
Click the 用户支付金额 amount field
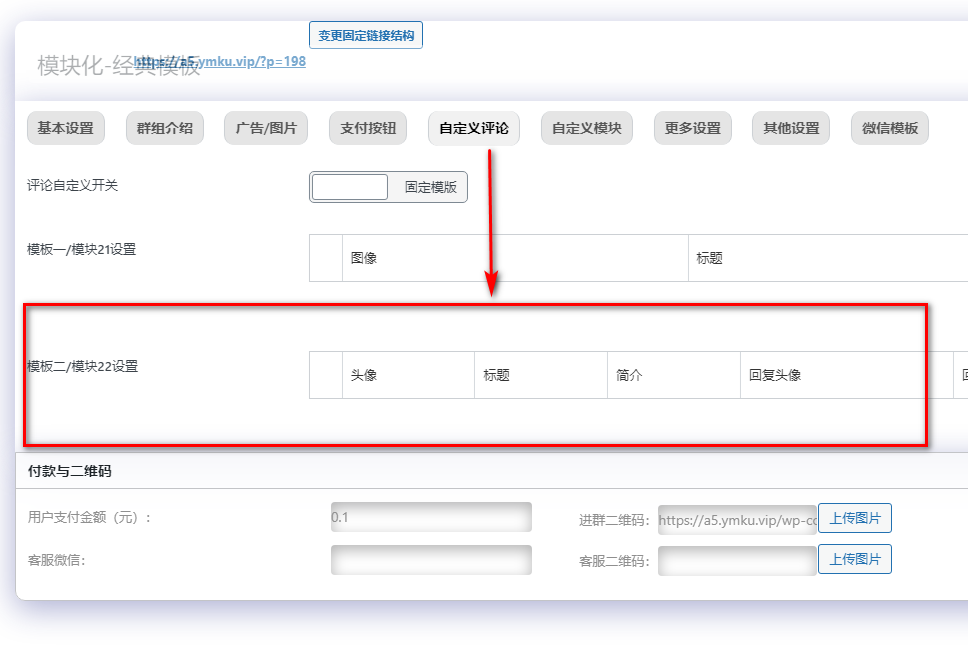(x=431, y=516)
